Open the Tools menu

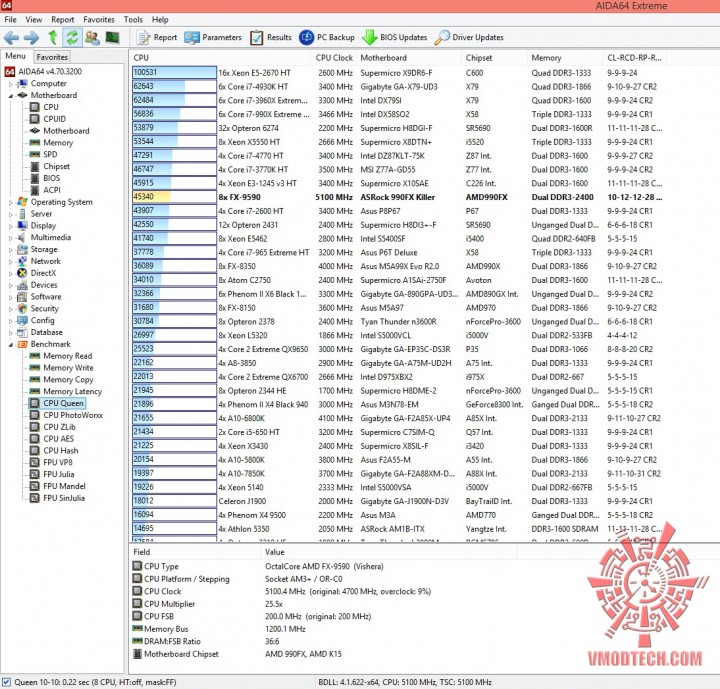coord(133,20)
